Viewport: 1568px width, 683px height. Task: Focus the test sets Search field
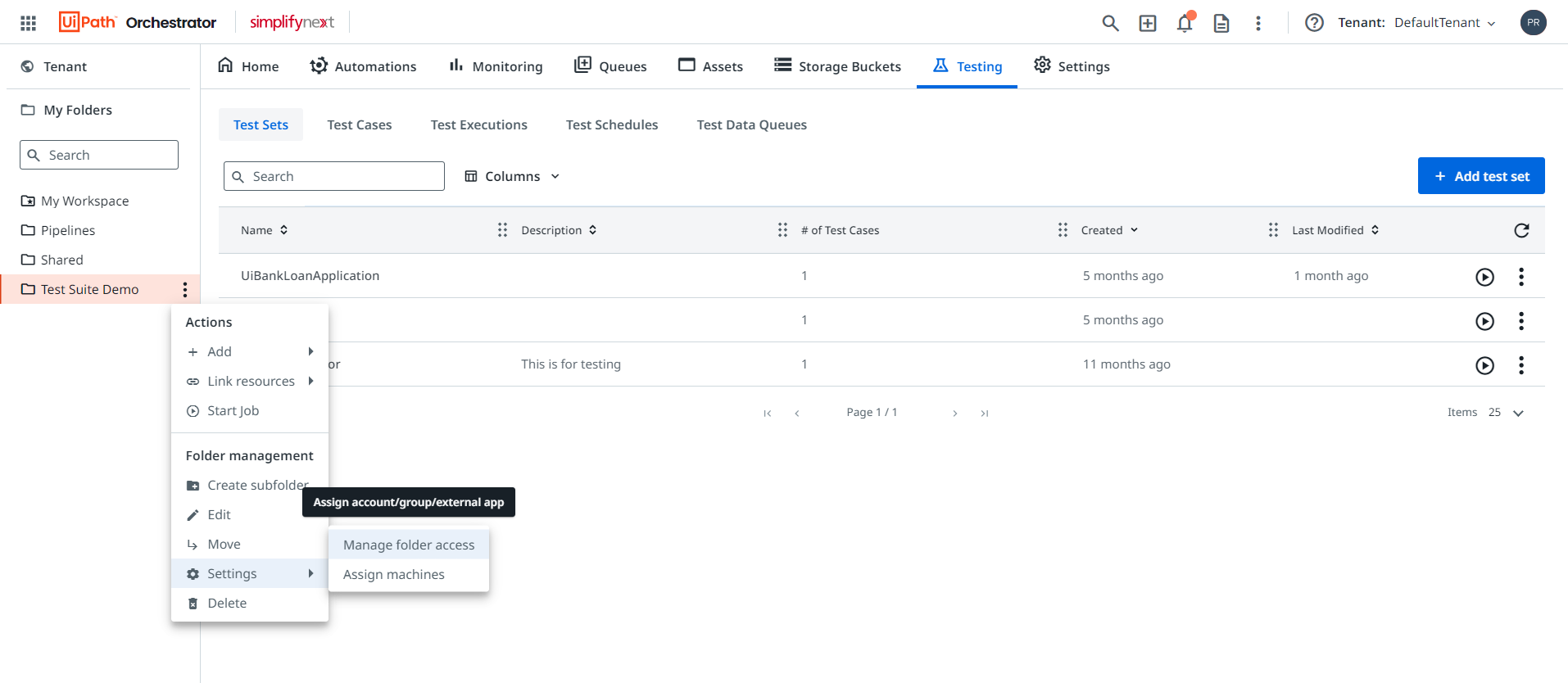point(334,176)
